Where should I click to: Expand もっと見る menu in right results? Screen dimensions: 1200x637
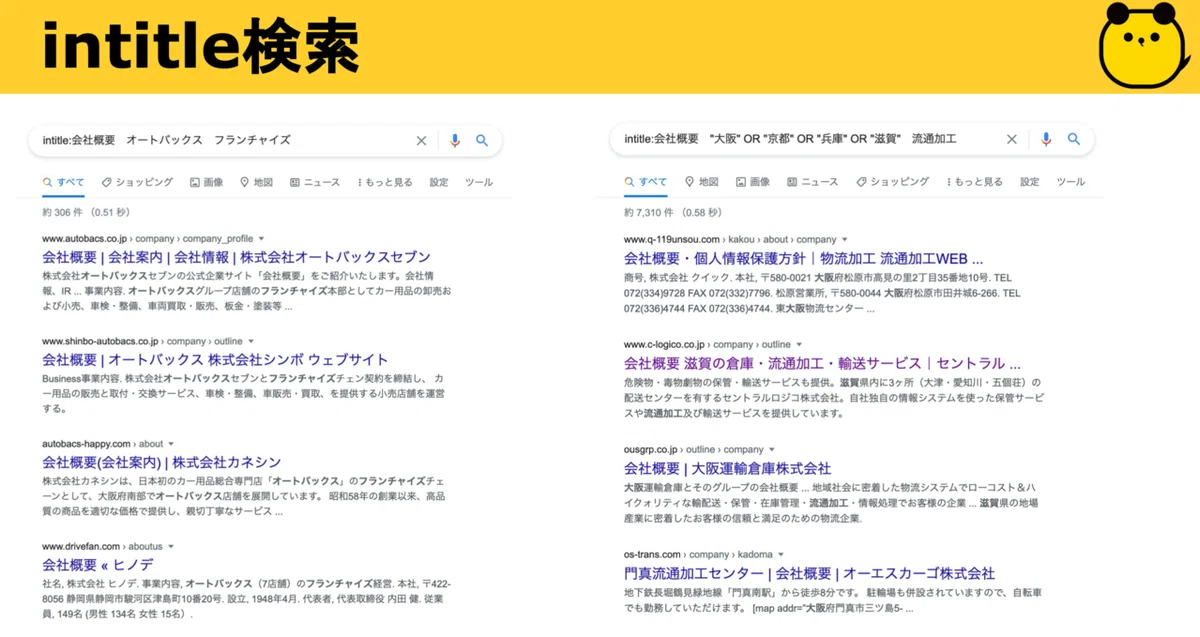click(974, 182)
